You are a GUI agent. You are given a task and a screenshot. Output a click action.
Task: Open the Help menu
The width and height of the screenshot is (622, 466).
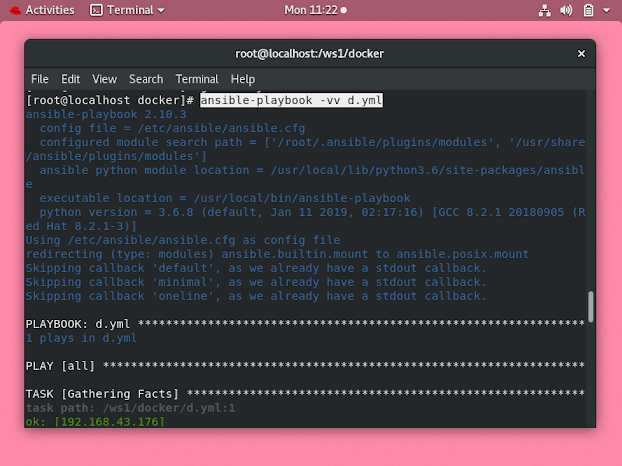coord(243,79)
